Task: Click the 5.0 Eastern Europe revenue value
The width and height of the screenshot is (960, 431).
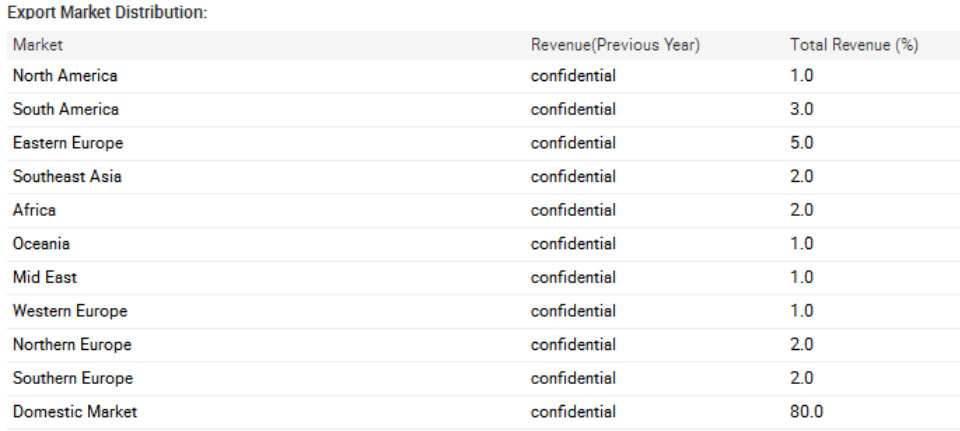Action: [x=801, y=143]
